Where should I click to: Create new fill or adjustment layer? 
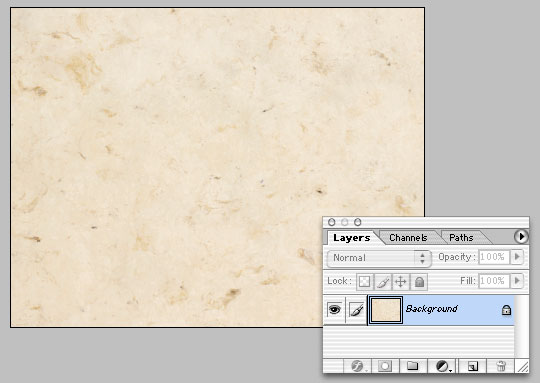coord(443,366)
